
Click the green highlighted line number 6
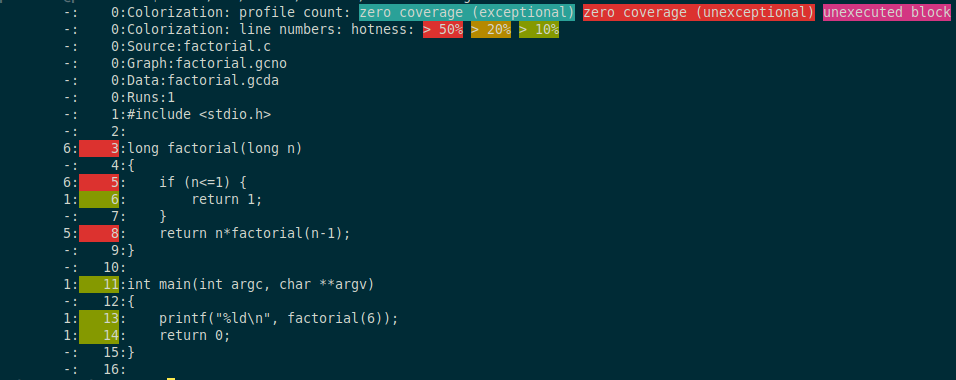click(x=99, y=199)
